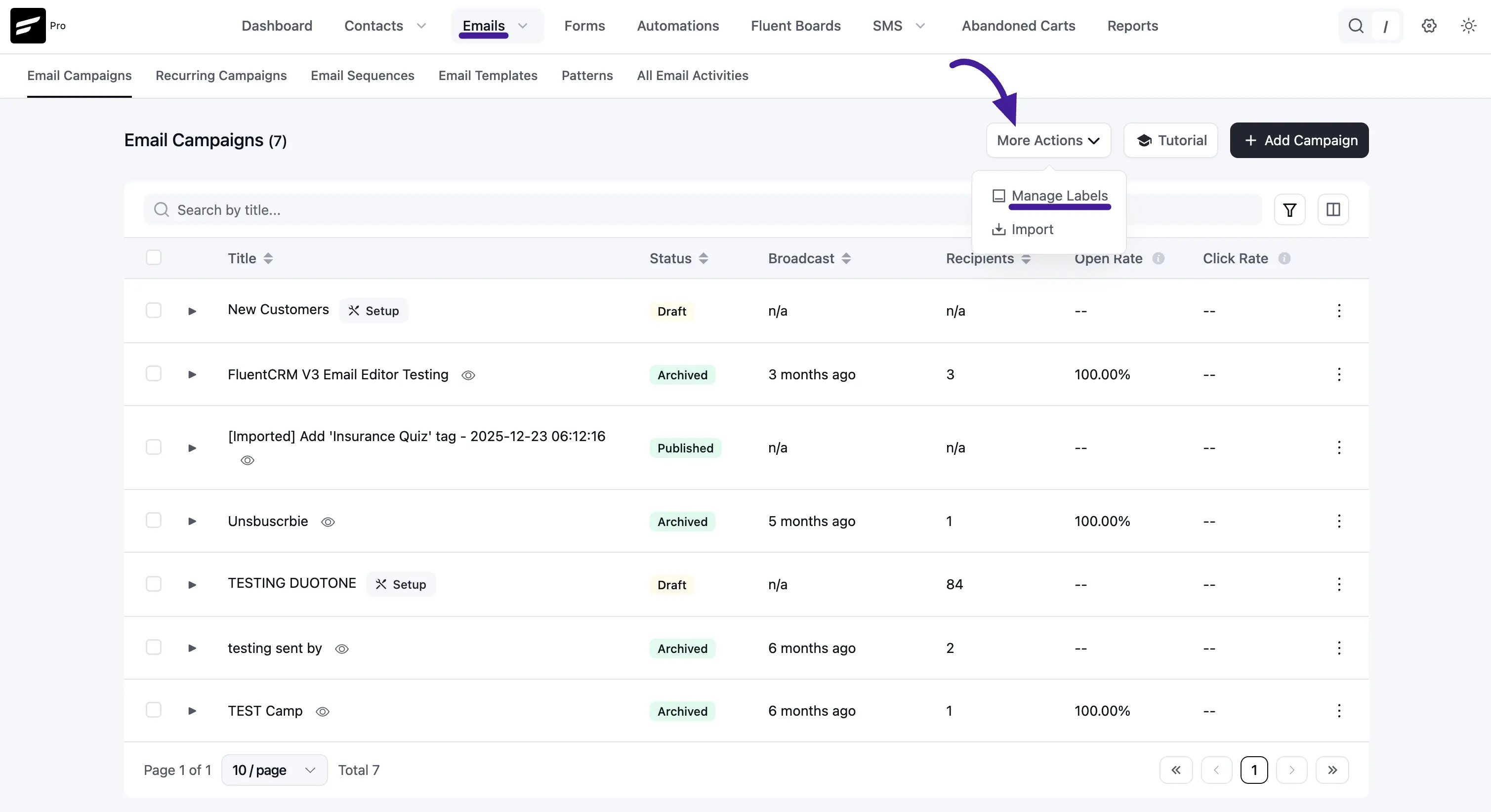Open SMS menu chevron
The height and width of the screenshot is (812, 1491).
920,26
